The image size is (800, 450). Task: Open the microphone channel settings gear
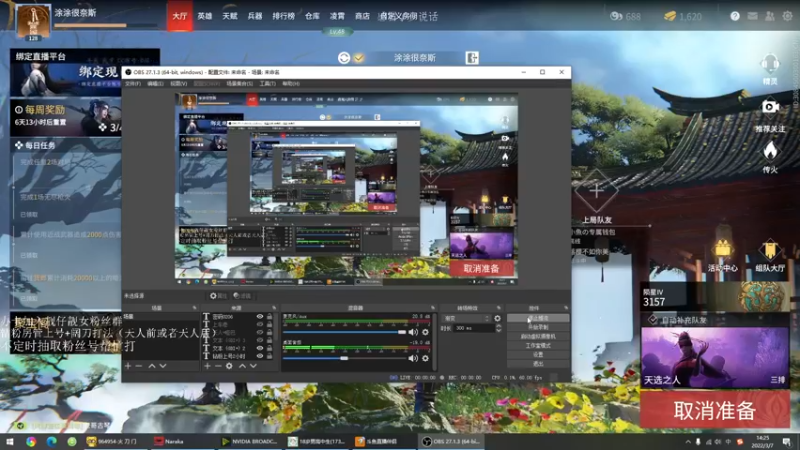426,332
